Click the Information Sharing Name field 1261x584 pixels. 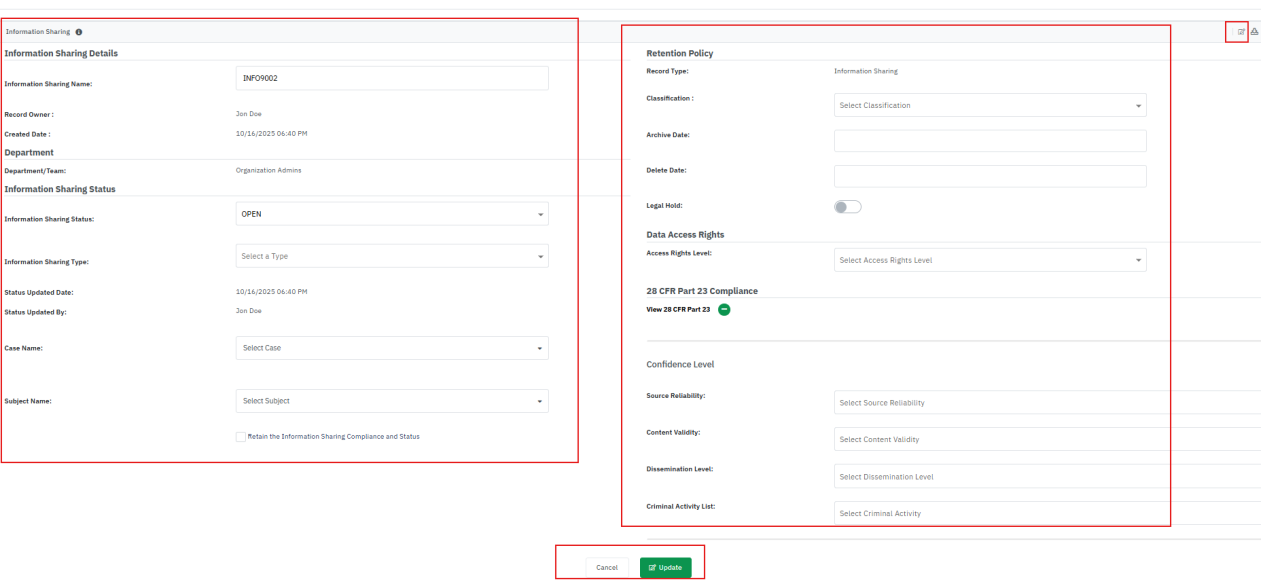coord(392,78)
